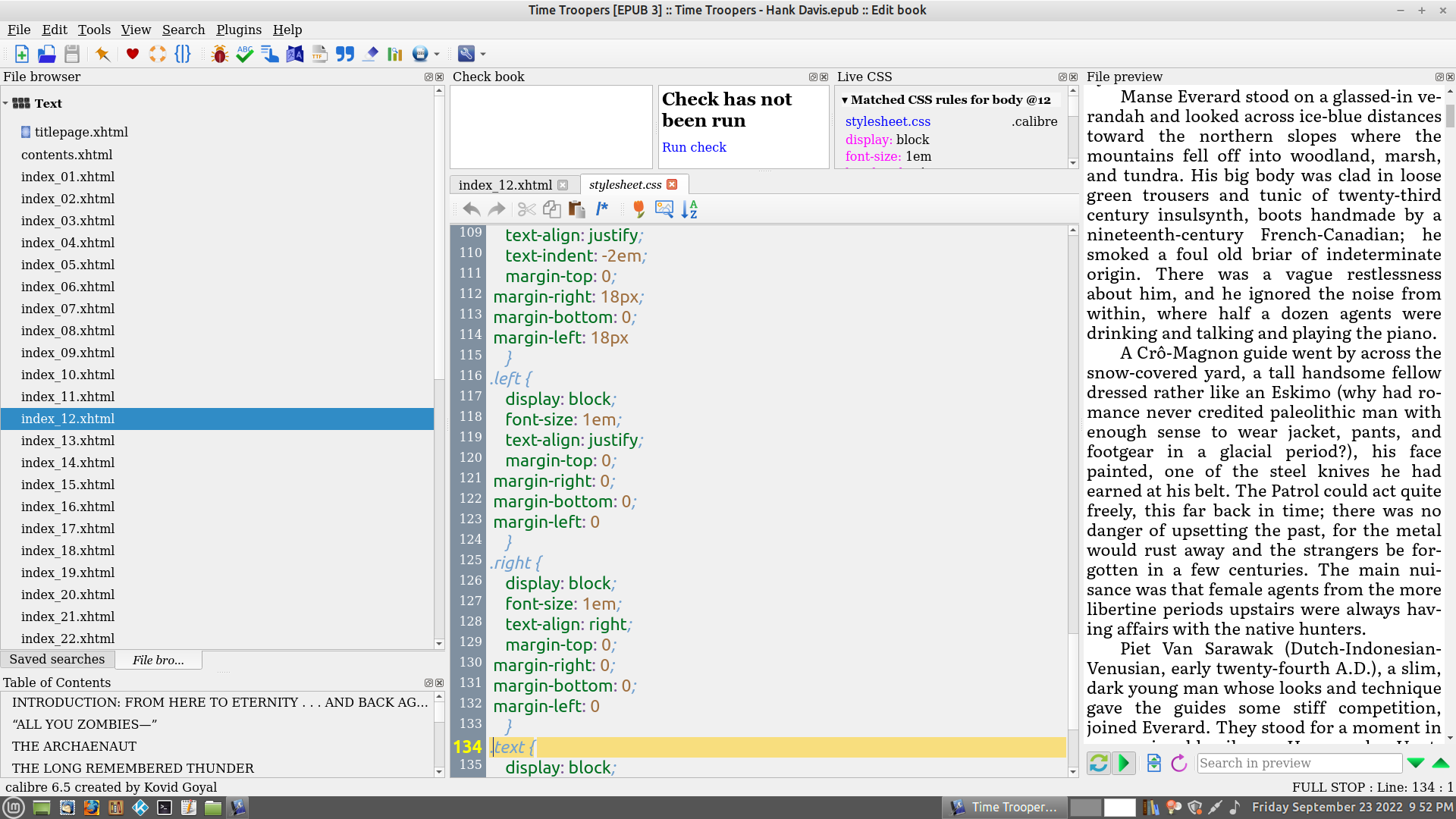
Task: Open the ABC spell check tool
Action: tap(244, 54)
